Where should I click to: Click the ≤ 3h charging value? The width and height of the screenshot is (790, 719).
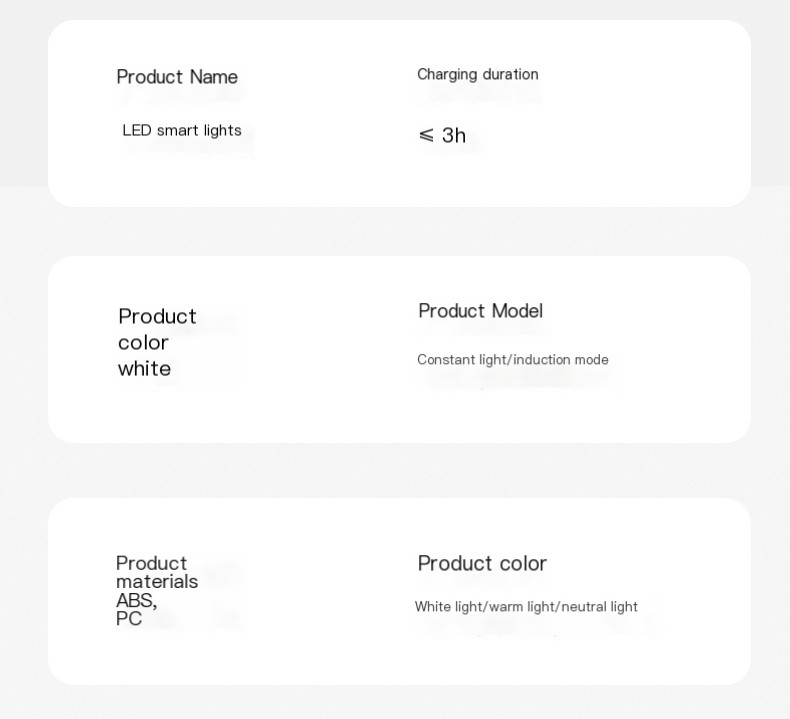tap(442, 135)
